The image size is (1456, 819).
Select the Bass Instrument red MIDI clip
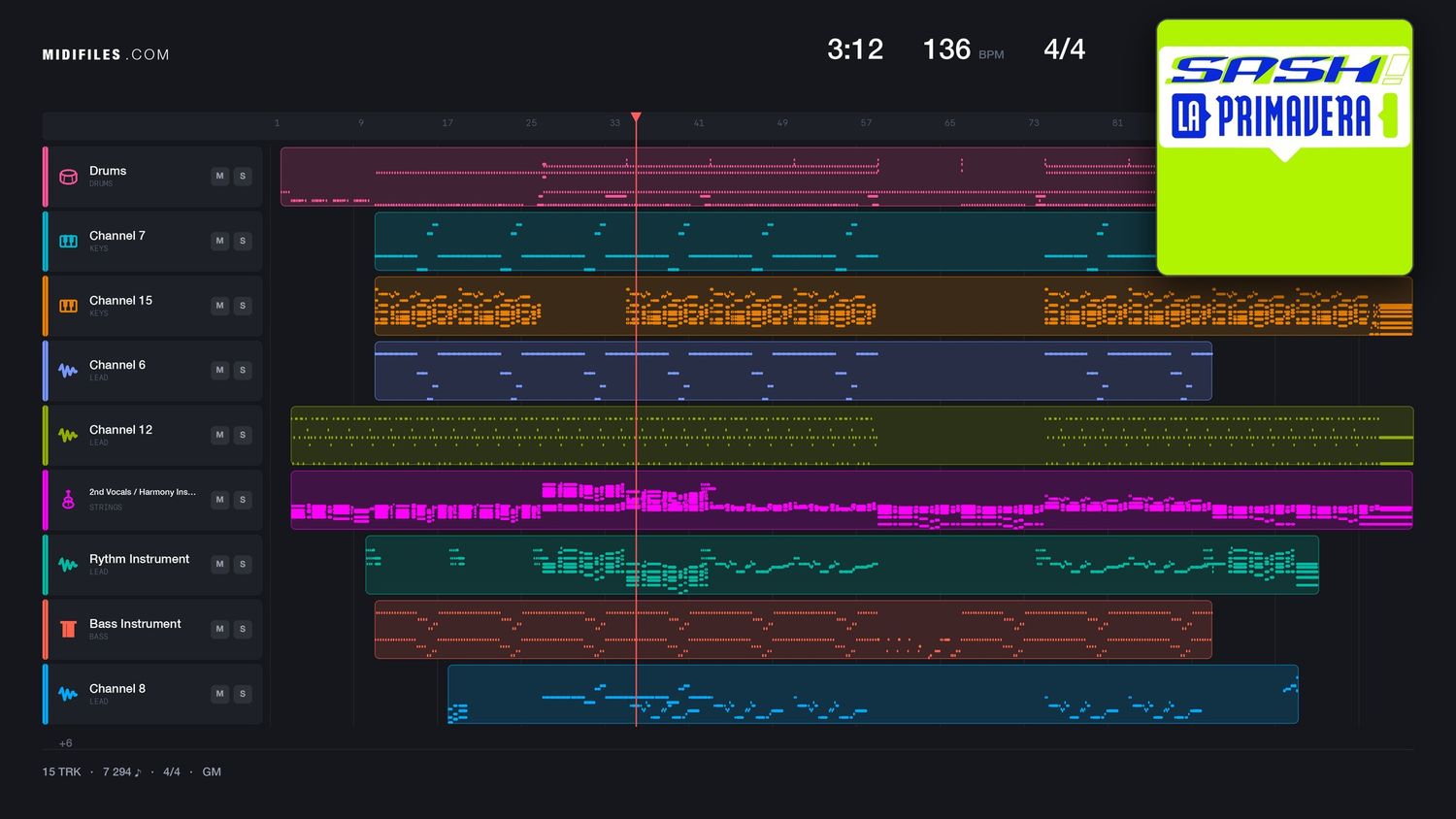(793, 630)
